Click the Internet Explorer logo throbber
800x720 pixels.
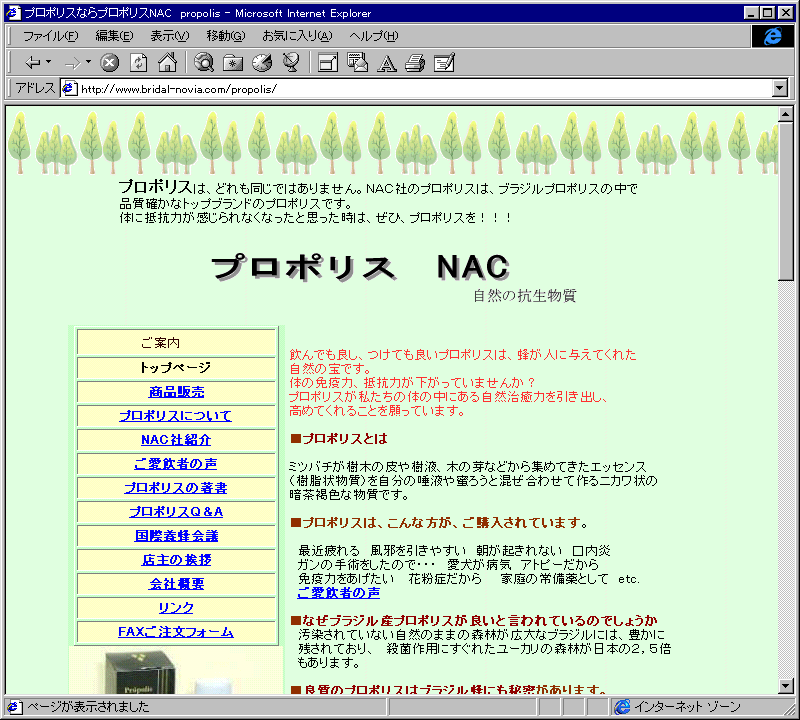772,36
